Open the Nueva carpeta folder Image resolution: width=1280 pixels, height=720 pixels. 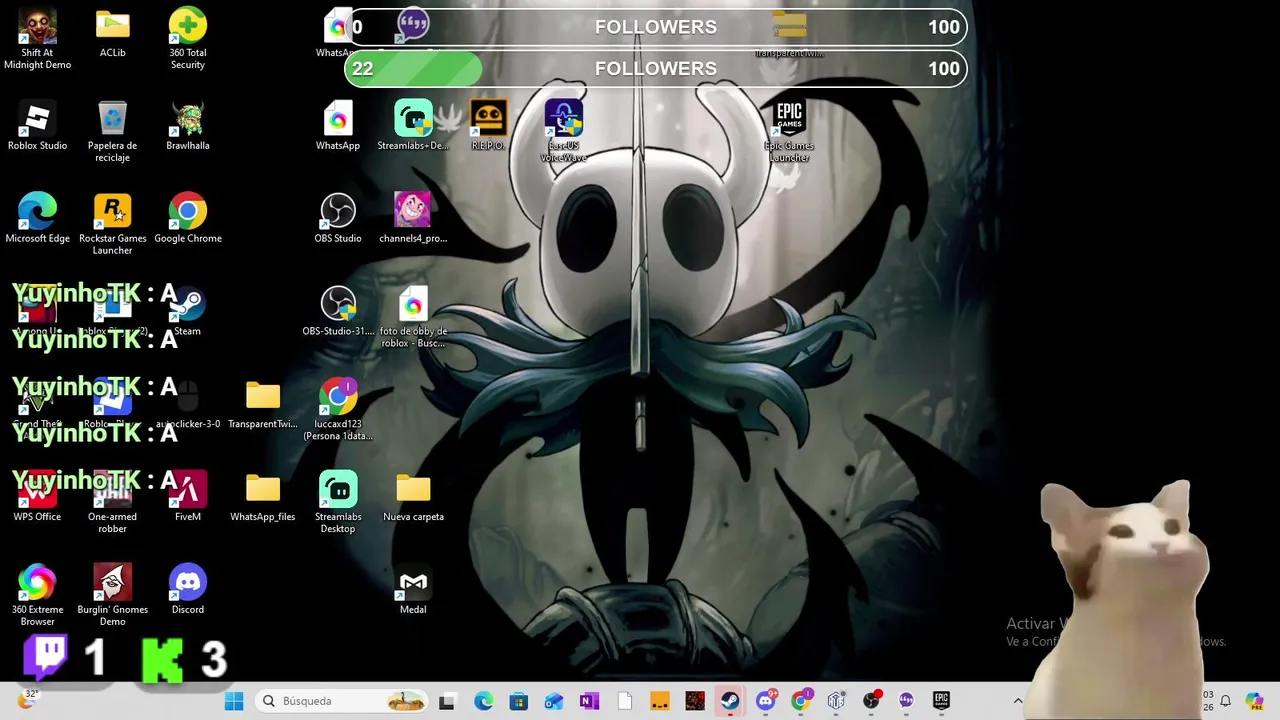tap(413, 498)
